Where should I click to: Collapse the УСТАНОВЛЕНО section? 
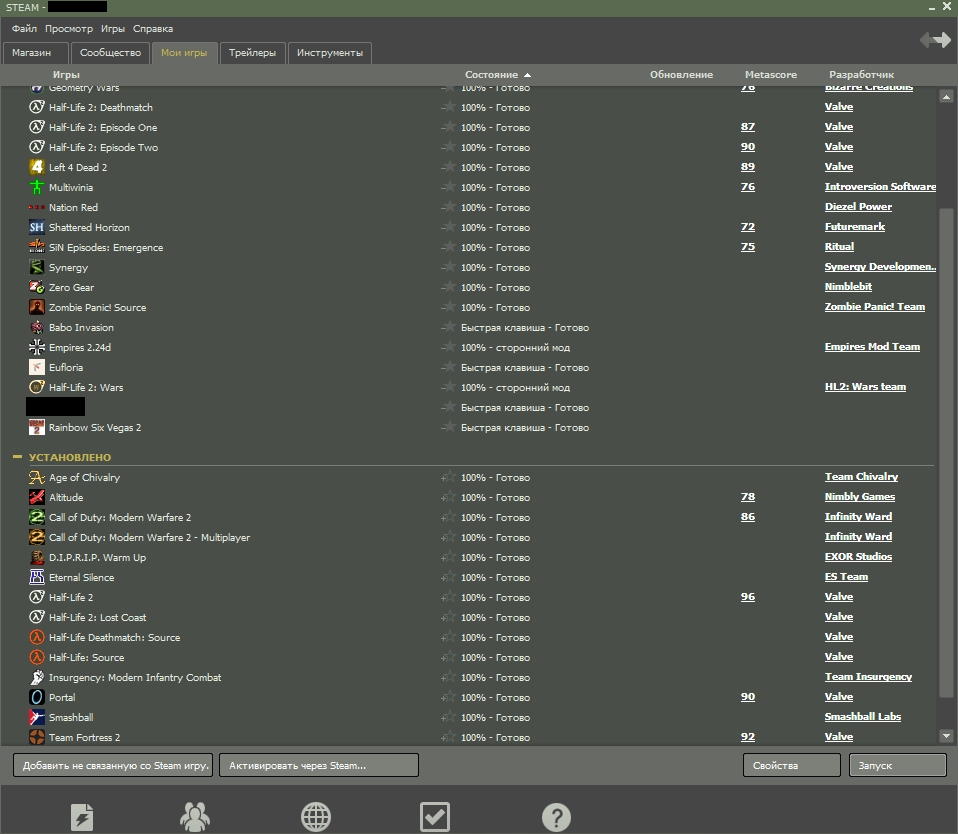click(x=17, y=456)
